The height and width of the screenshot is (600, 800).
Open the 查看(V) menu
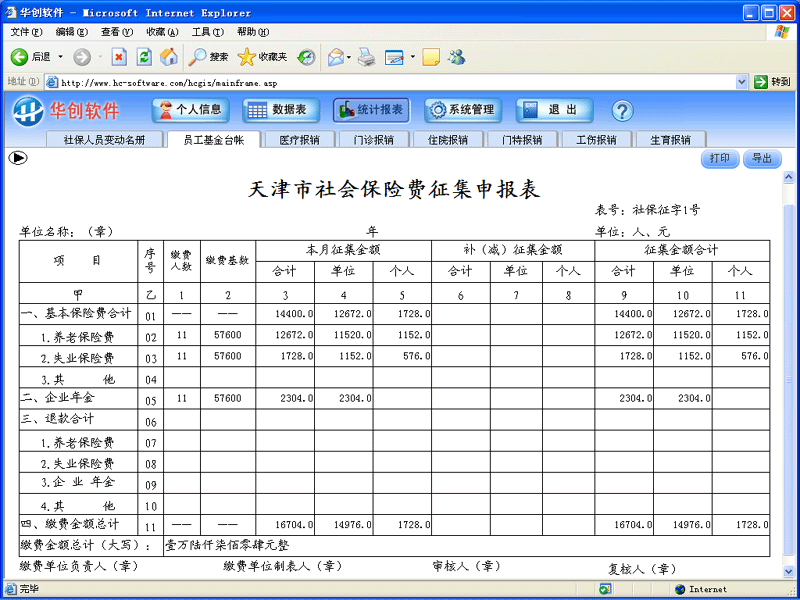117,32
